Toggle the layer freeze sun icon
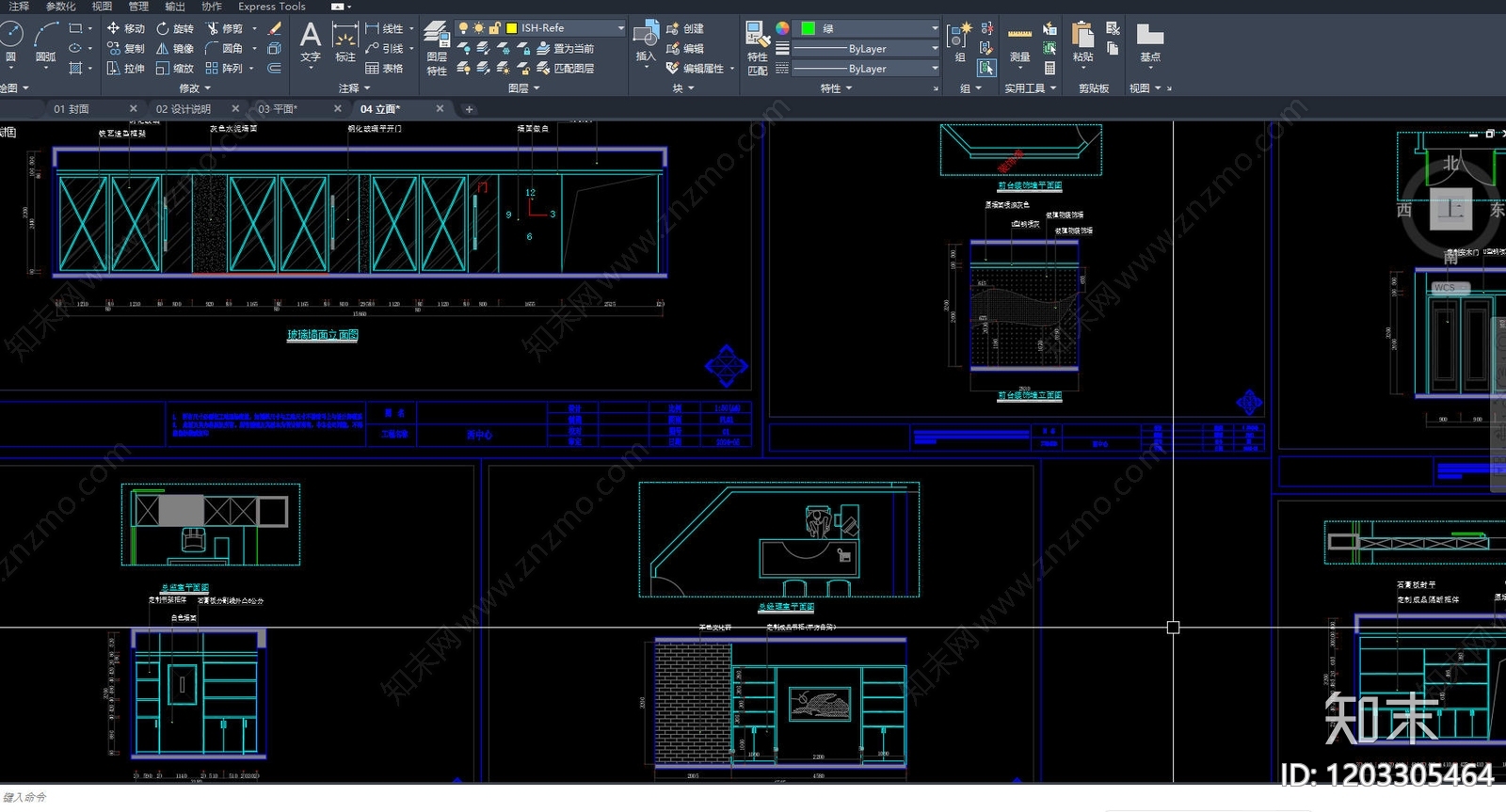This screenshot has width=1506, height=812. coord(479,28)
